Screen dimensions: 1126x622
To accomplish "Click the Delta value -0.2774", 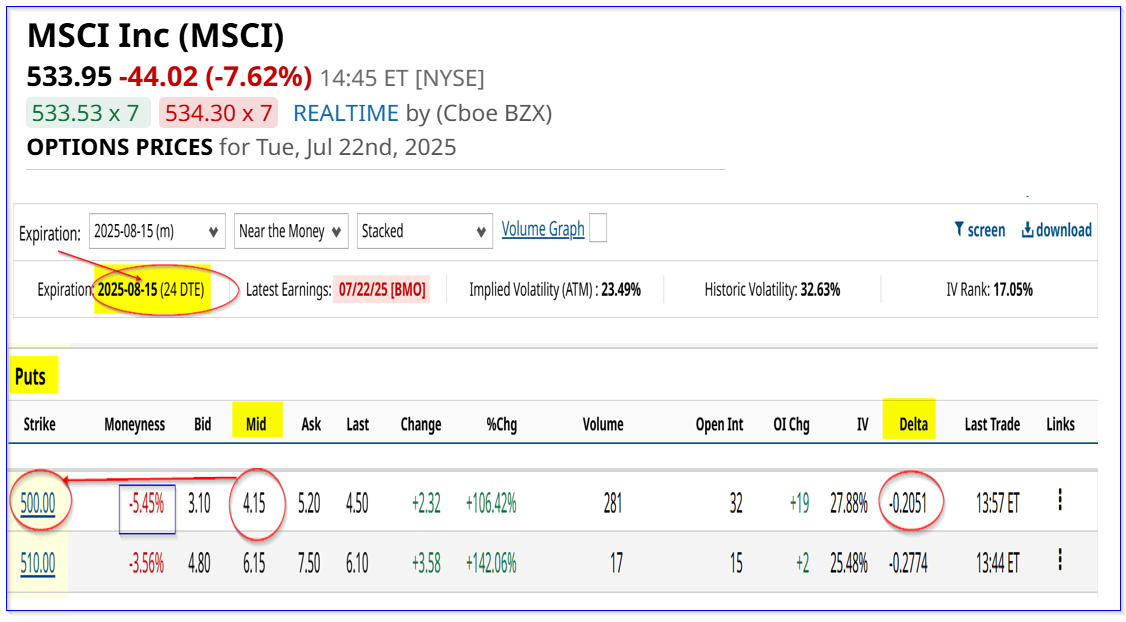I will [908, 563].
